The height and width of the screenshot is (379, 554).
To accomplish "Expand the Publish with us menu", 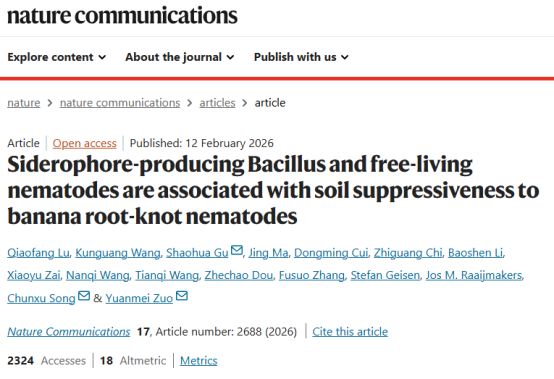I will pos(301,57).
